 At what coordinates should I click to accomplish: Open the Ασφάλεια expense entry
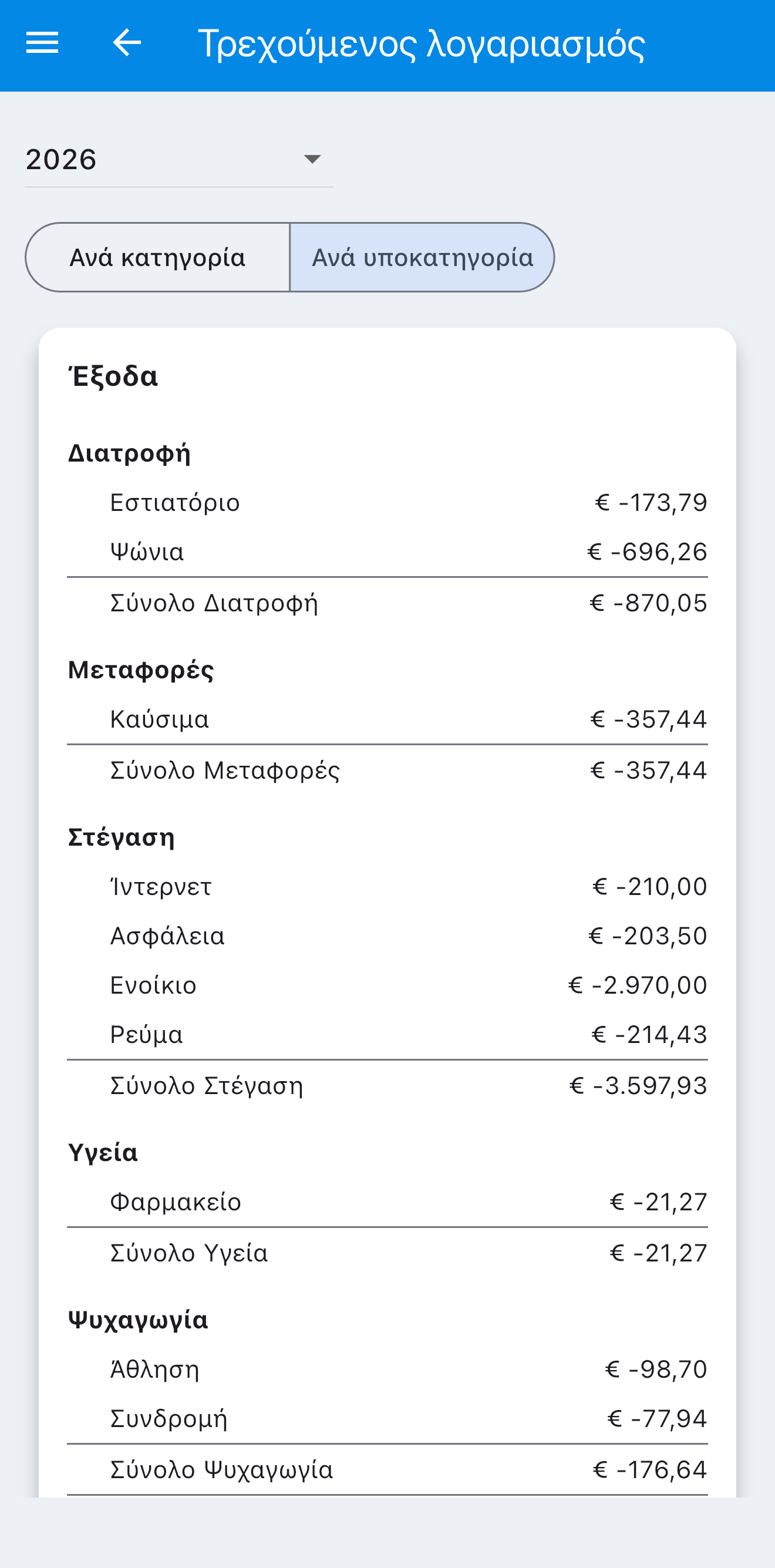click(387, 936)
